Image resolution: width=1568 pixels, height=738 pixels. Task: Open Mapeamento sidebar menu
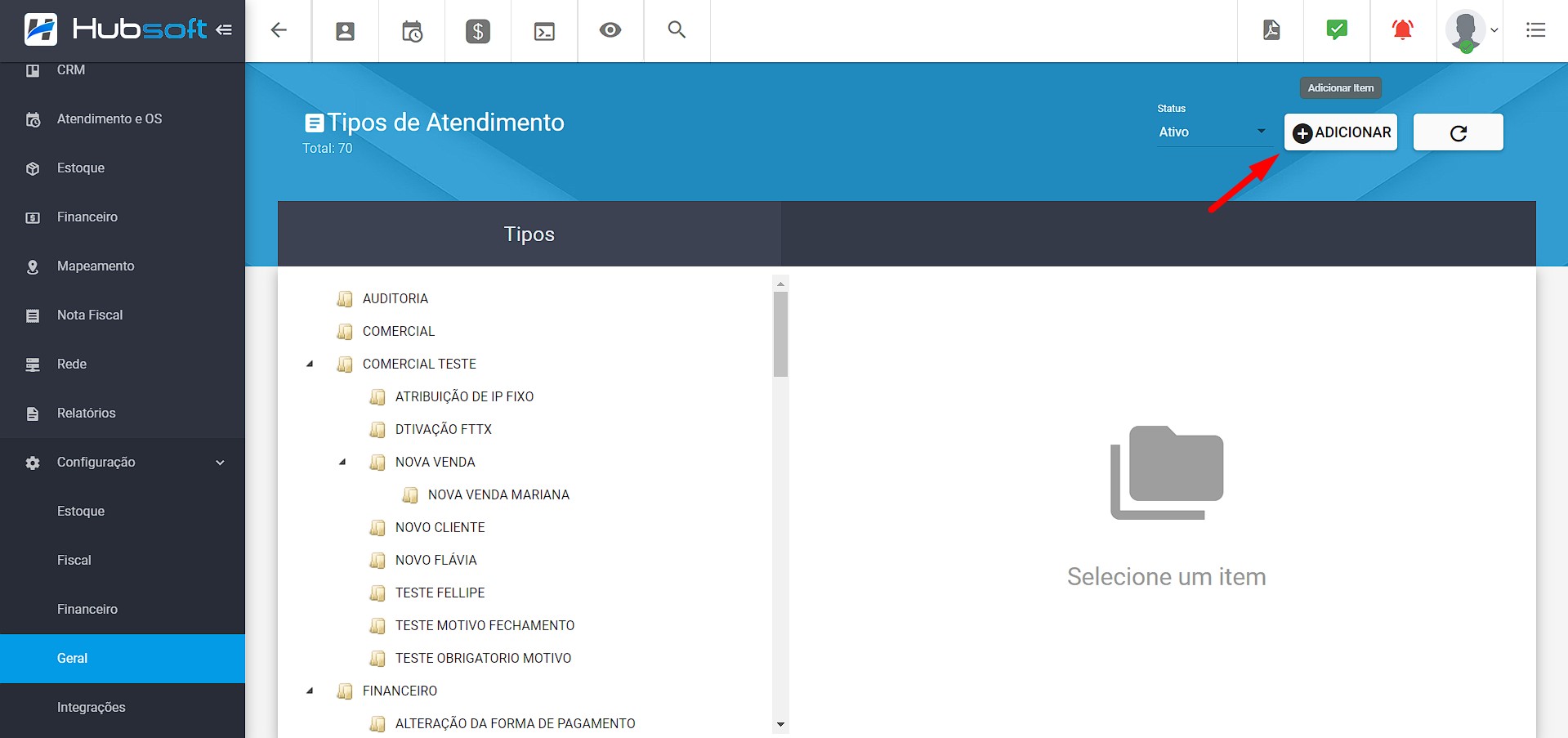click(123, 266)
